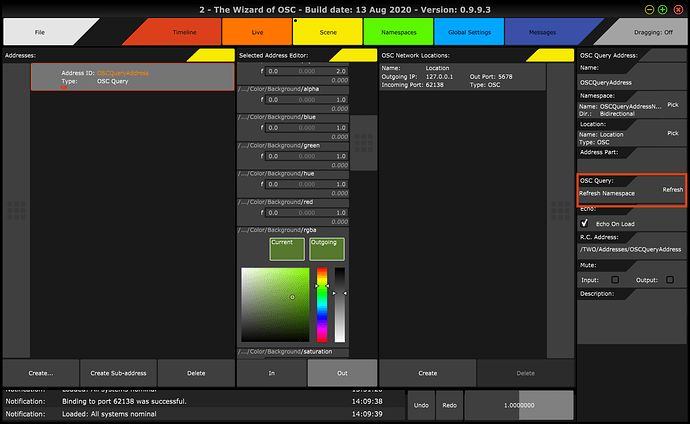This screenshot has width=690, height=424.
Task: Click the grid handle in address editor
Action: pyautogui.click(x=363, y=143)
